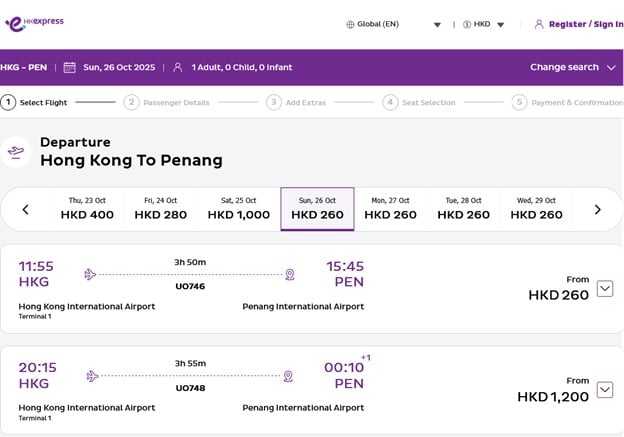Screen dimensions: 624x437
Task: Click the From HKD 260 price
Action: (558, 289)
